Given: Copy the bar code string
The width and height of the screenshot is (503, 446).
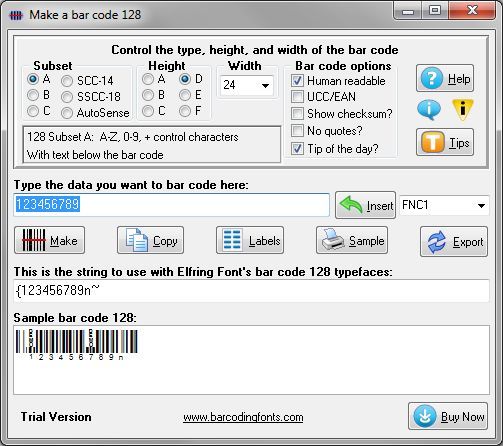Looking at the screenshot, I should 150,240.
